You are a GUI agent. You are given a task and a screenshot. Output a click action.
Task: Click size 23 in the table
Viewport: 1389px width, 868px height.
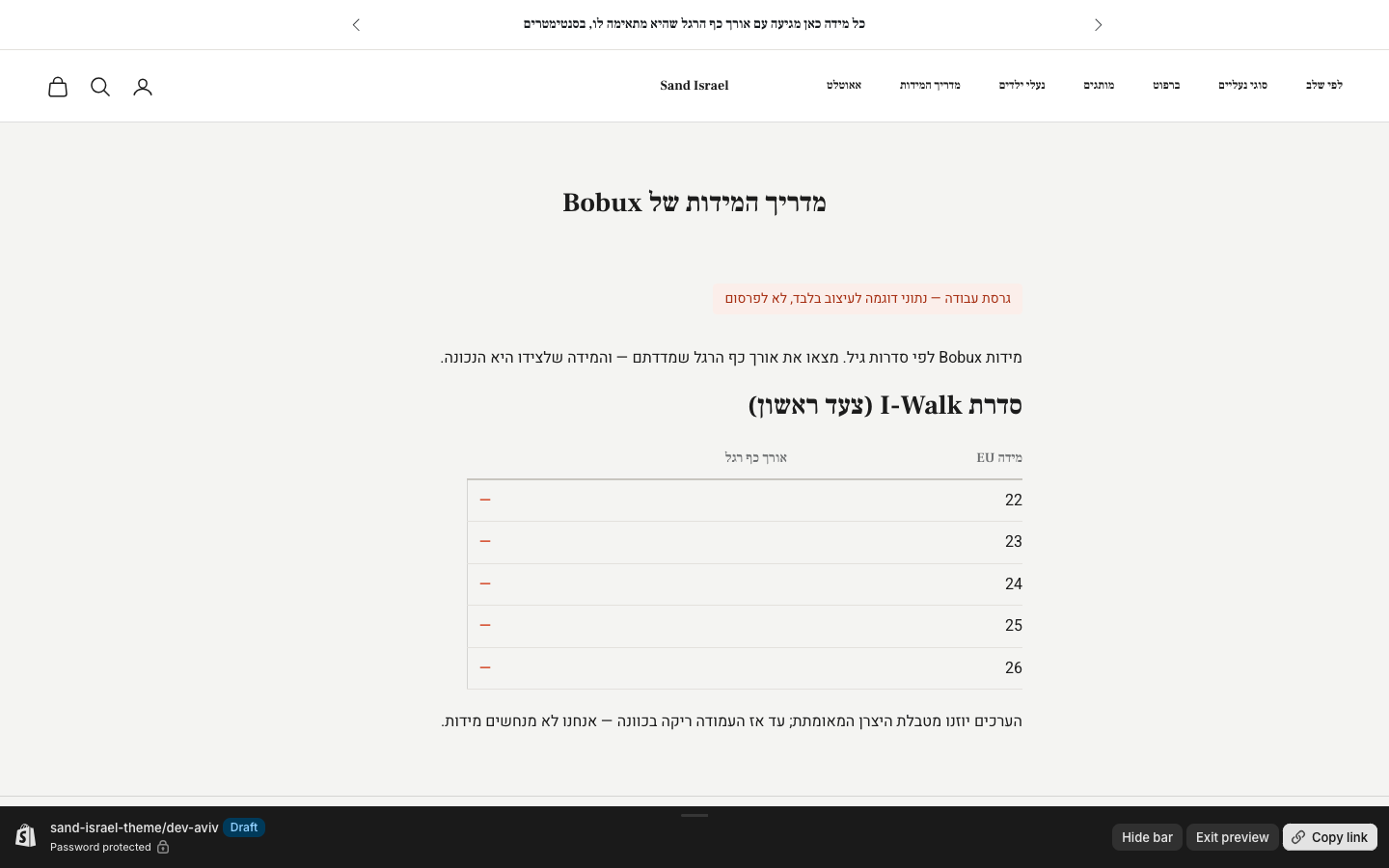coord(1013,542)
